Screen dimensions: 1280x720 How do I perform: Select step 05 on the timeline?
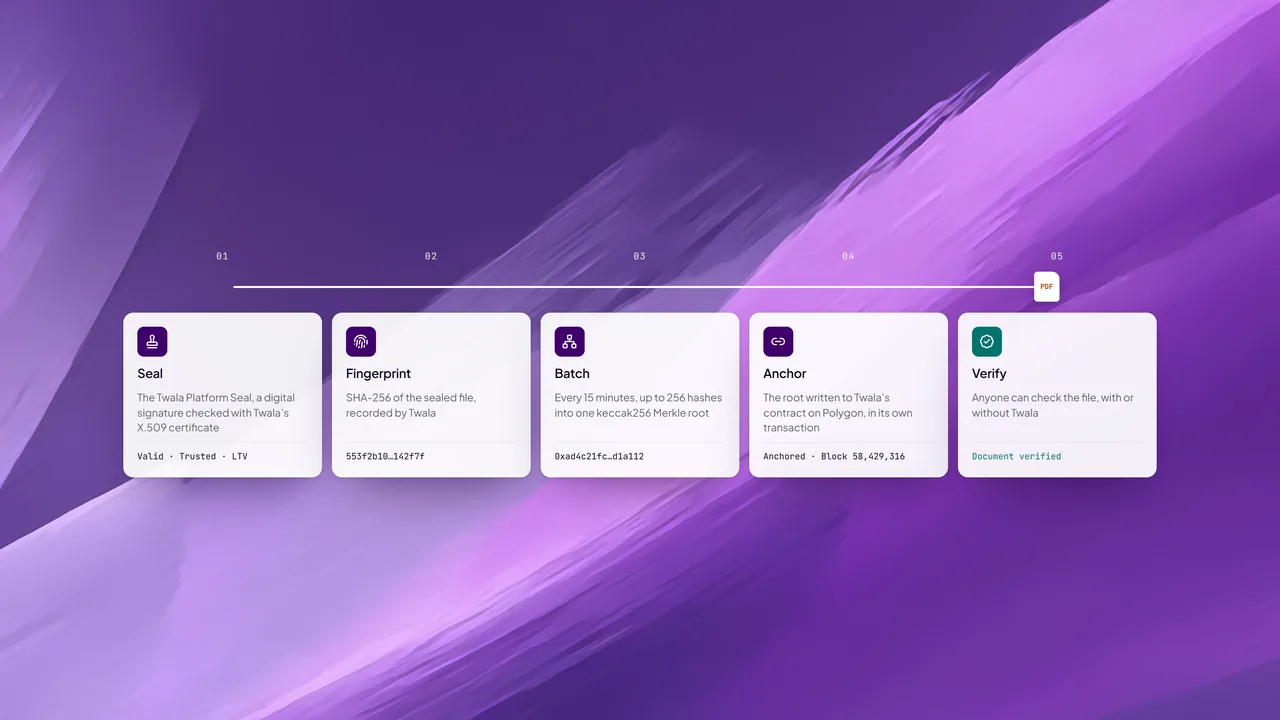click(x=1057, y=257)
